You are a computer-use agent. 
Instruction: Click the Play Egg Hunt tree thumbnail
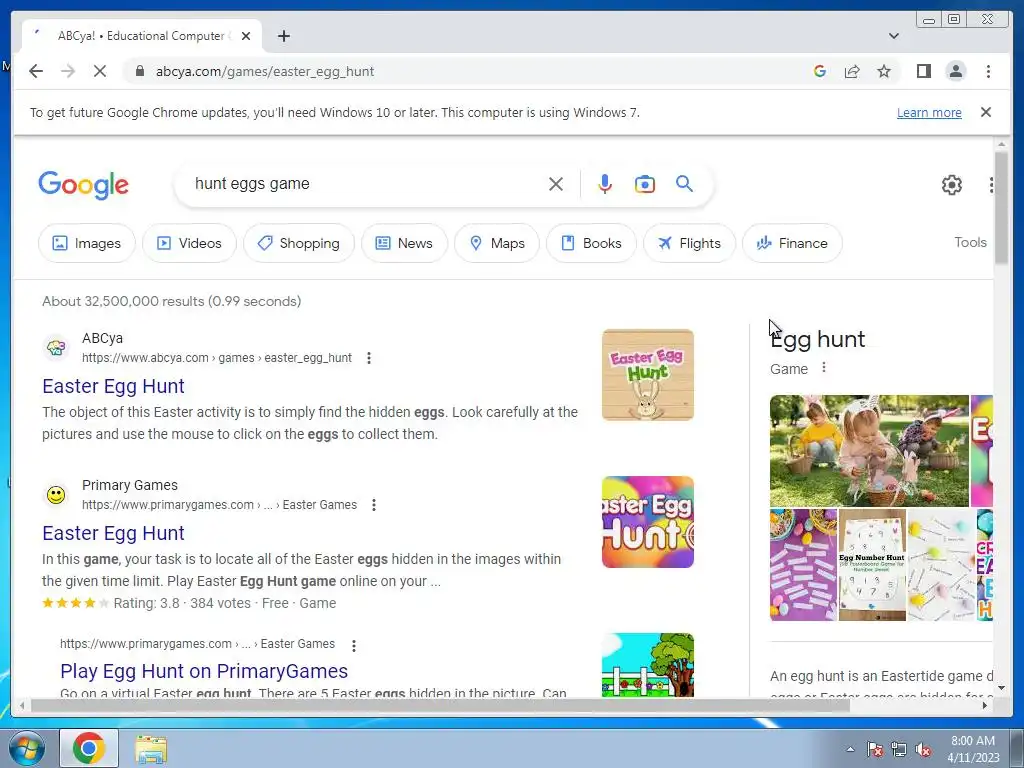click(648, 665)
